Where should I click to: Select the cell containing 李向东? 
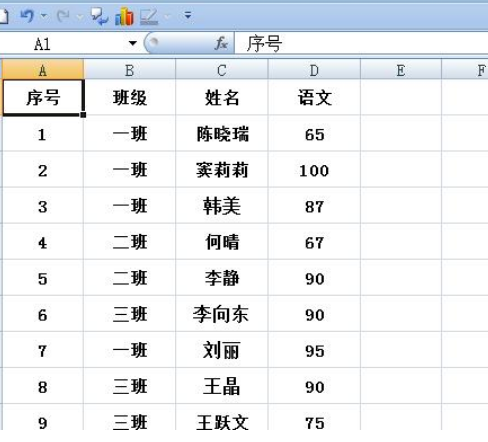[x=222, y=314]
